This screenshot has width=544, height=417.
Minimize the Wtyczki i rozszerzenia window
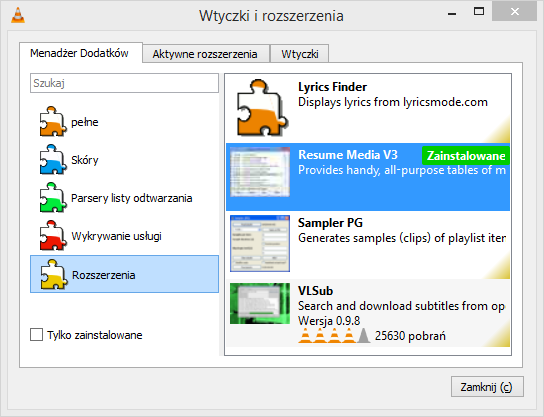[x=452, y=13]
